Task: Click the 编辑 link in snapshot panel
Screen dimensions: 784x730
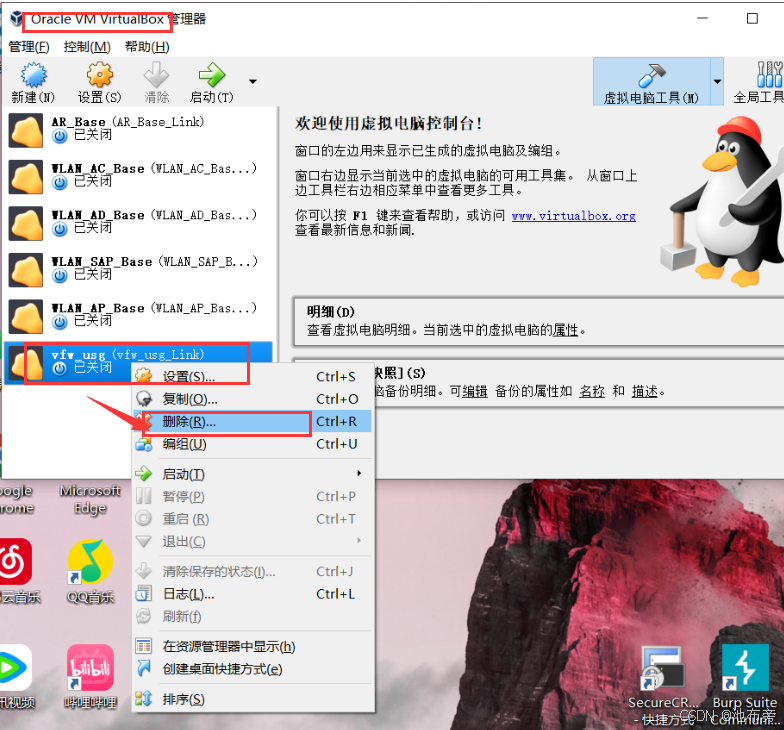Action: point(474,392)
